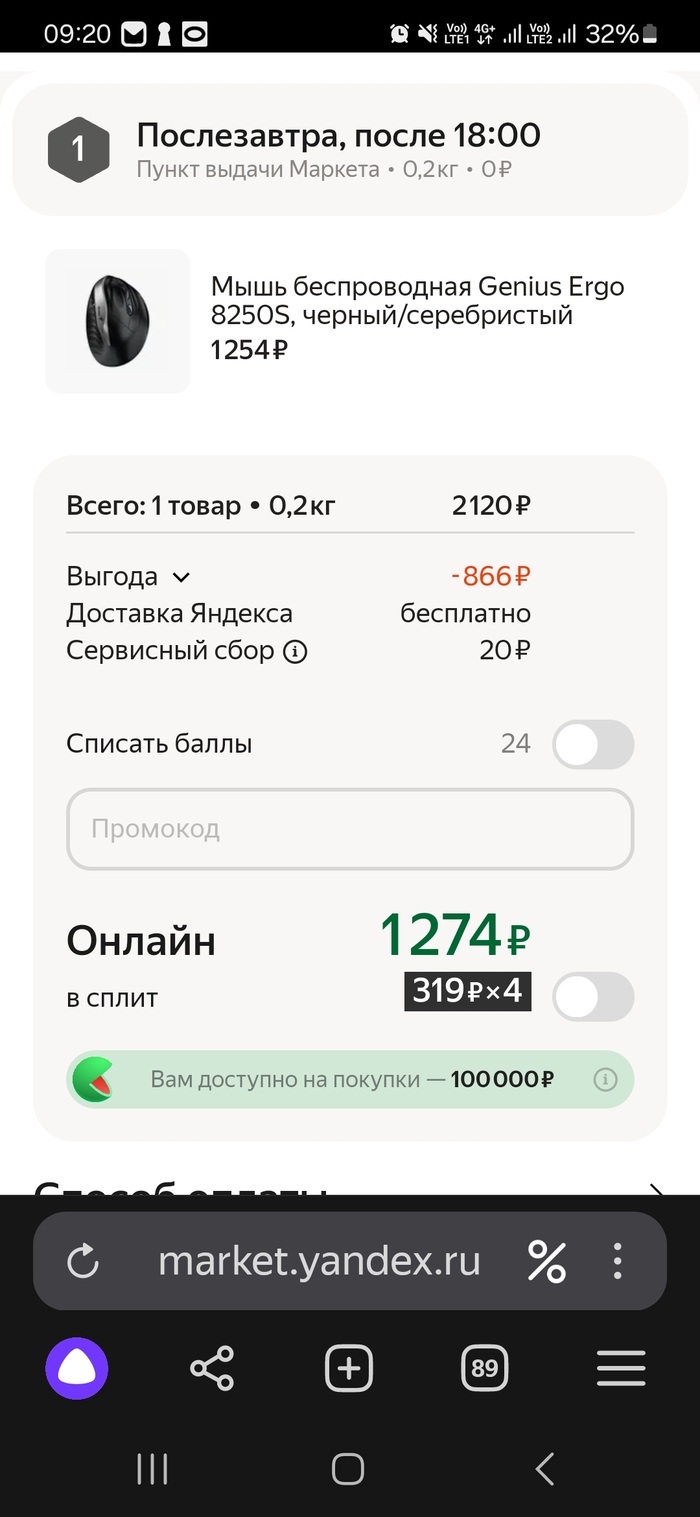Reload the page with refresh icon

coord(83,1262)
